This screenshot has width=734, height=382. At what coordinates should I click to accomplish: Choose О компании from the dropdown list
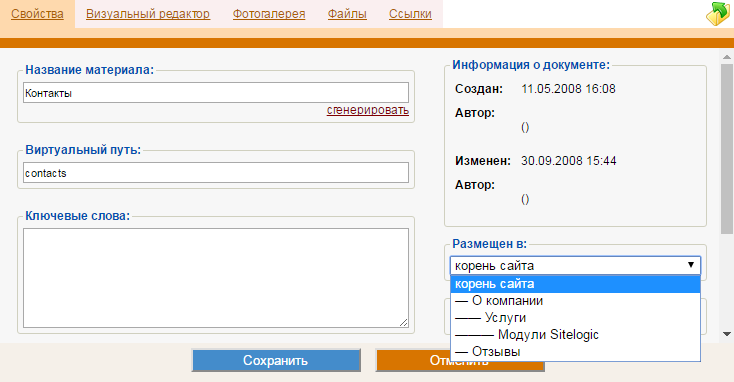point(575,301)
